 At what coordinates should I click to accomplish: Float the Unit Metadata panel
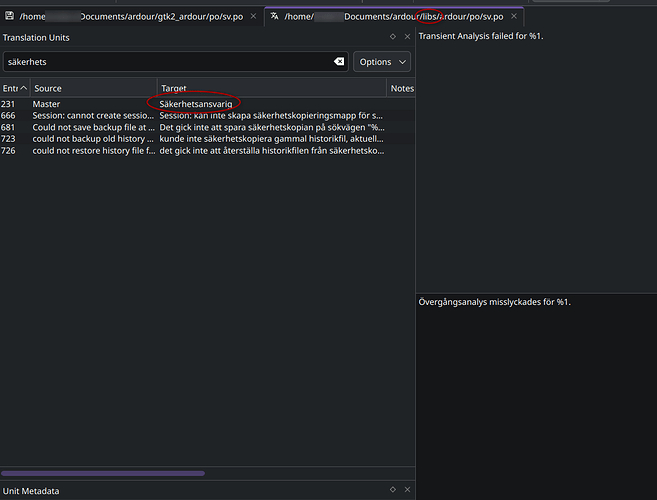[x=393, y=490]
